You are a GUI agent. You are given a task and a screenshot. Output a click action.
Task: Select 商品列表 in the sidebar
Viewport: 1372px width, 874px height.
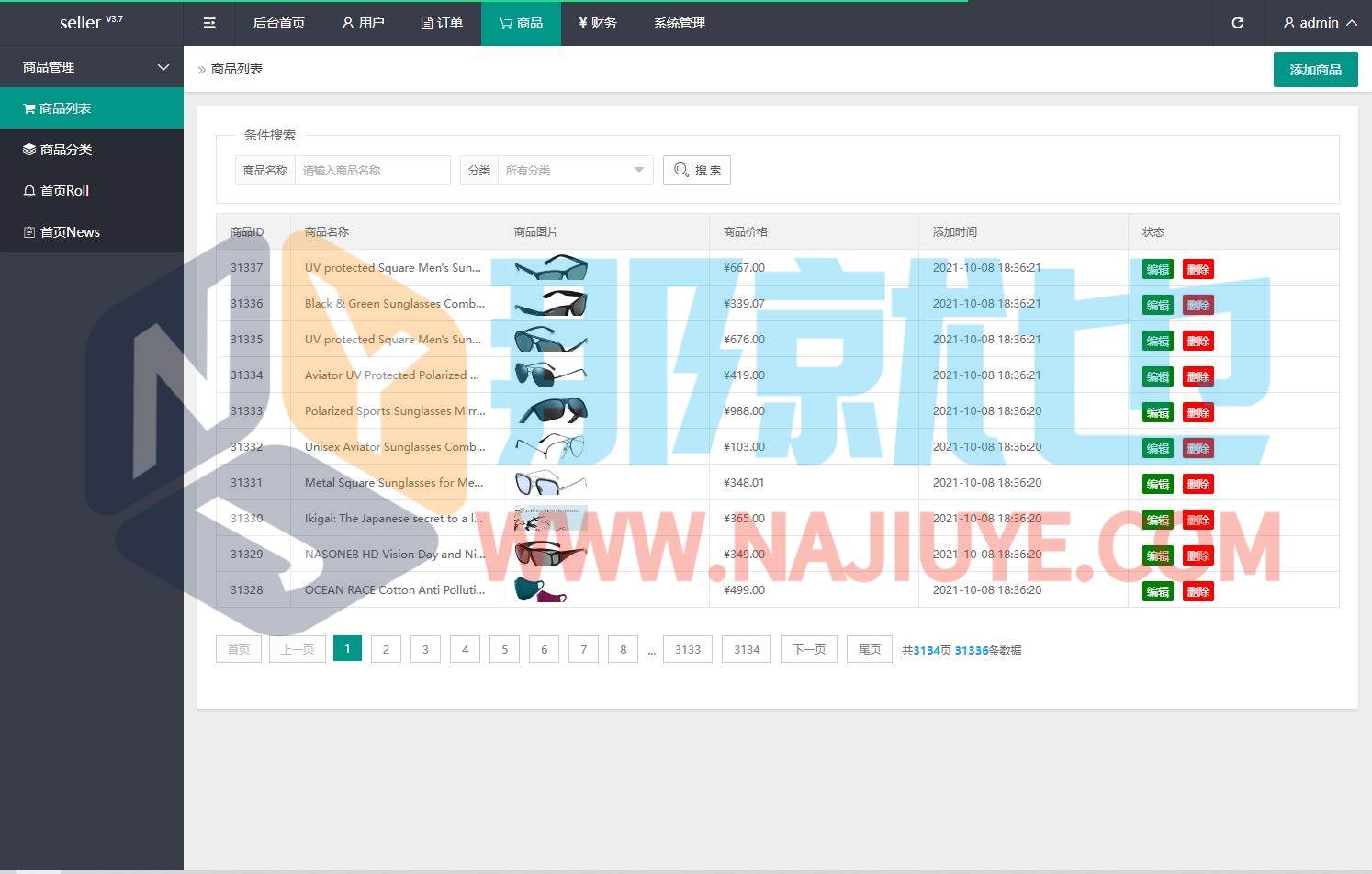64,108
